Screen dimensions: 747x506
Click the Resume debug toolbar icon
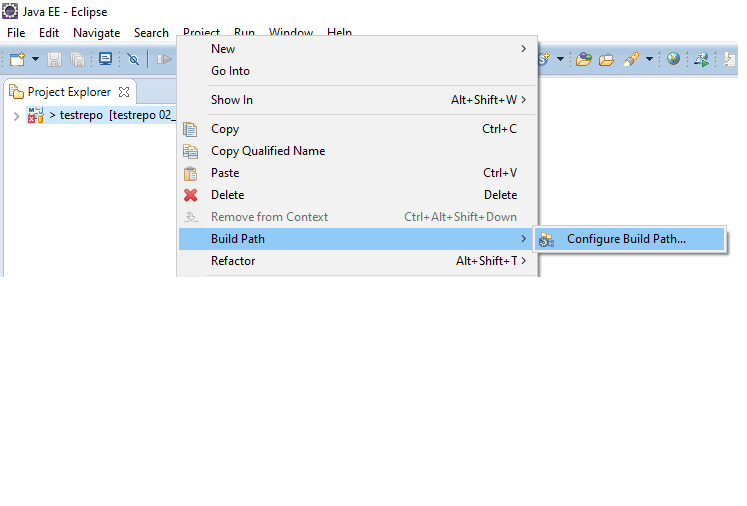(x=164, y=59)
